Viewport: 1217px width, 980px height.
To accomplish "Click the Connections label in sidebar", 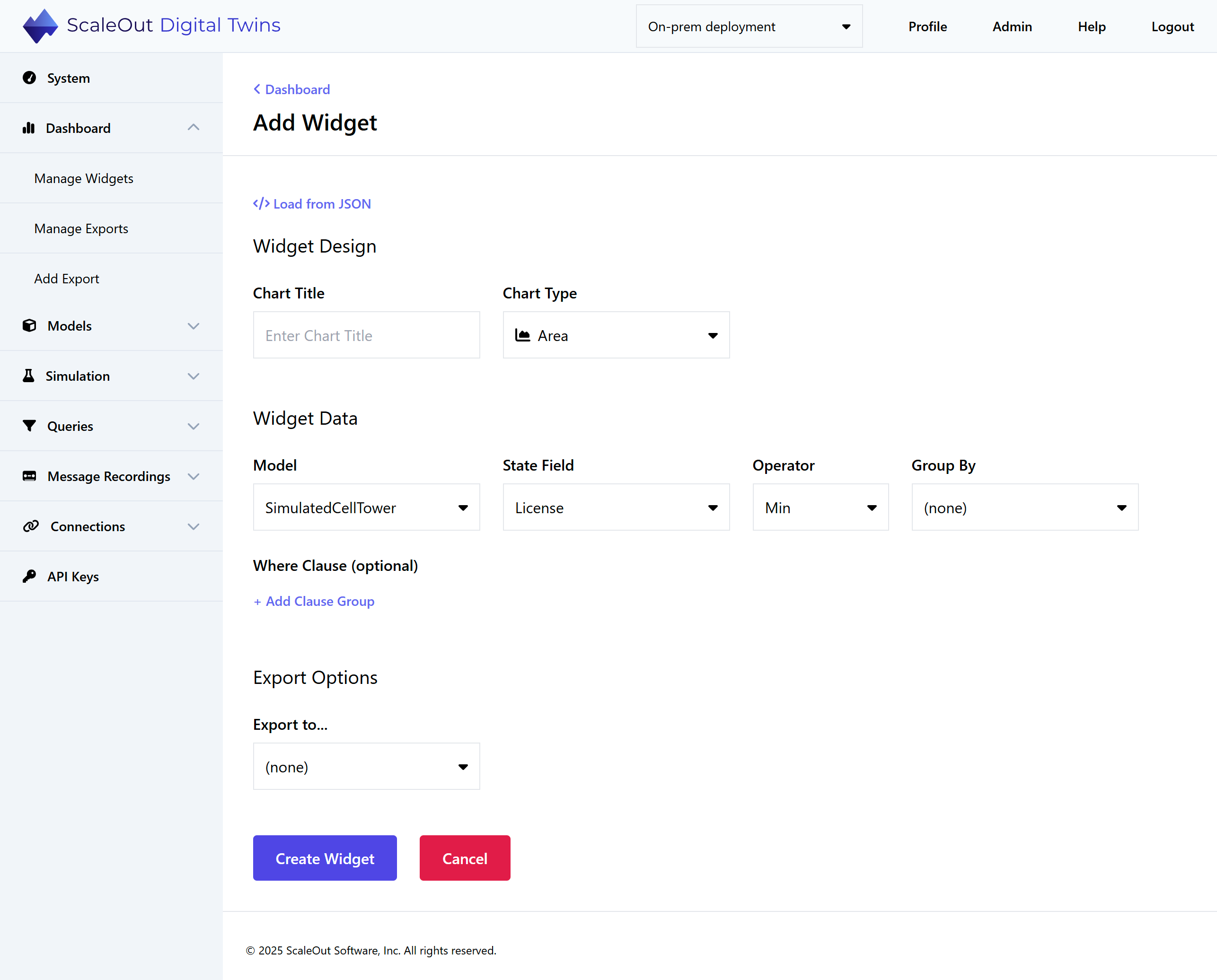I will (88, 526).
